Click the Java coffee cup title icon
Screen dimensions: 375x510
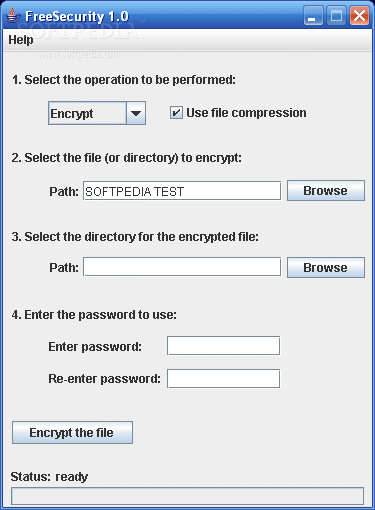pyautogui.click(x=13, y=16)
